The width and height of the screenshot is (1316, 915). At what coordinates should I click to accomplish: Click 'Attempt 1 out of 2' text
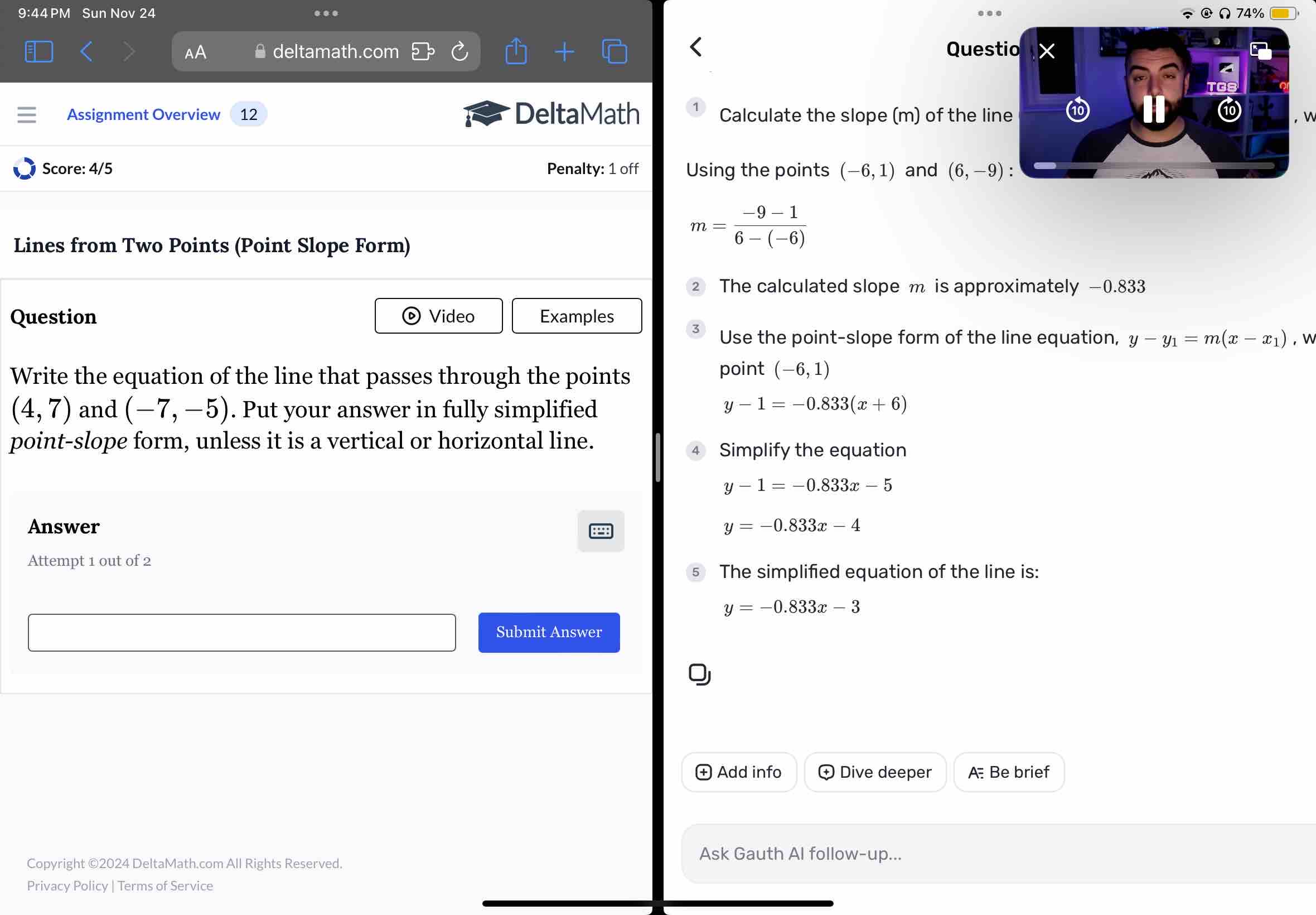click(x=89, y=561)
